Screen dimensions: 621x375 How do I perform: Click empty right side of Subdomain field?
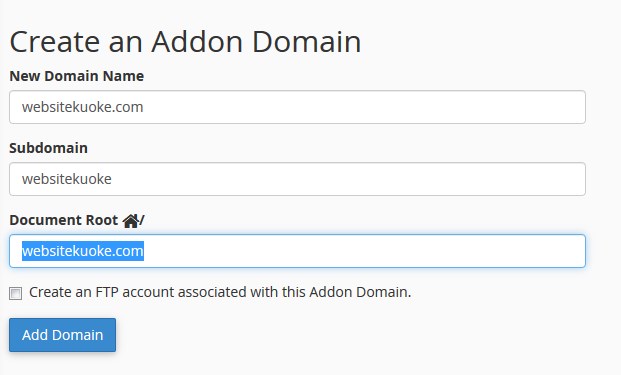point(349,179)
